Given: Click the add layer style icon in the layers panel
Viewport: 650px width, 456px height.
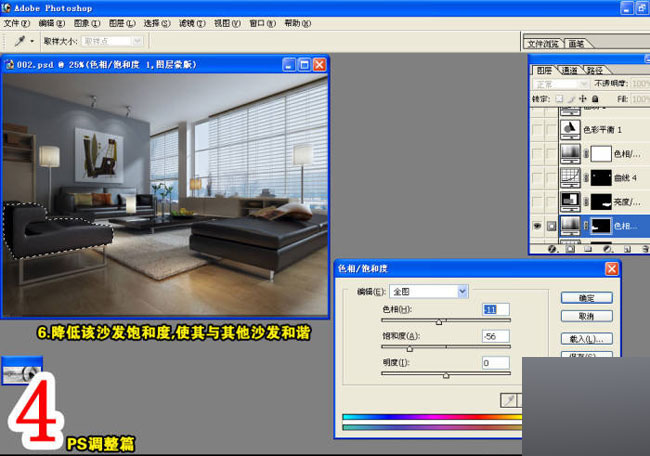Looking at the screenshot, I should click(x=552, y=249).
